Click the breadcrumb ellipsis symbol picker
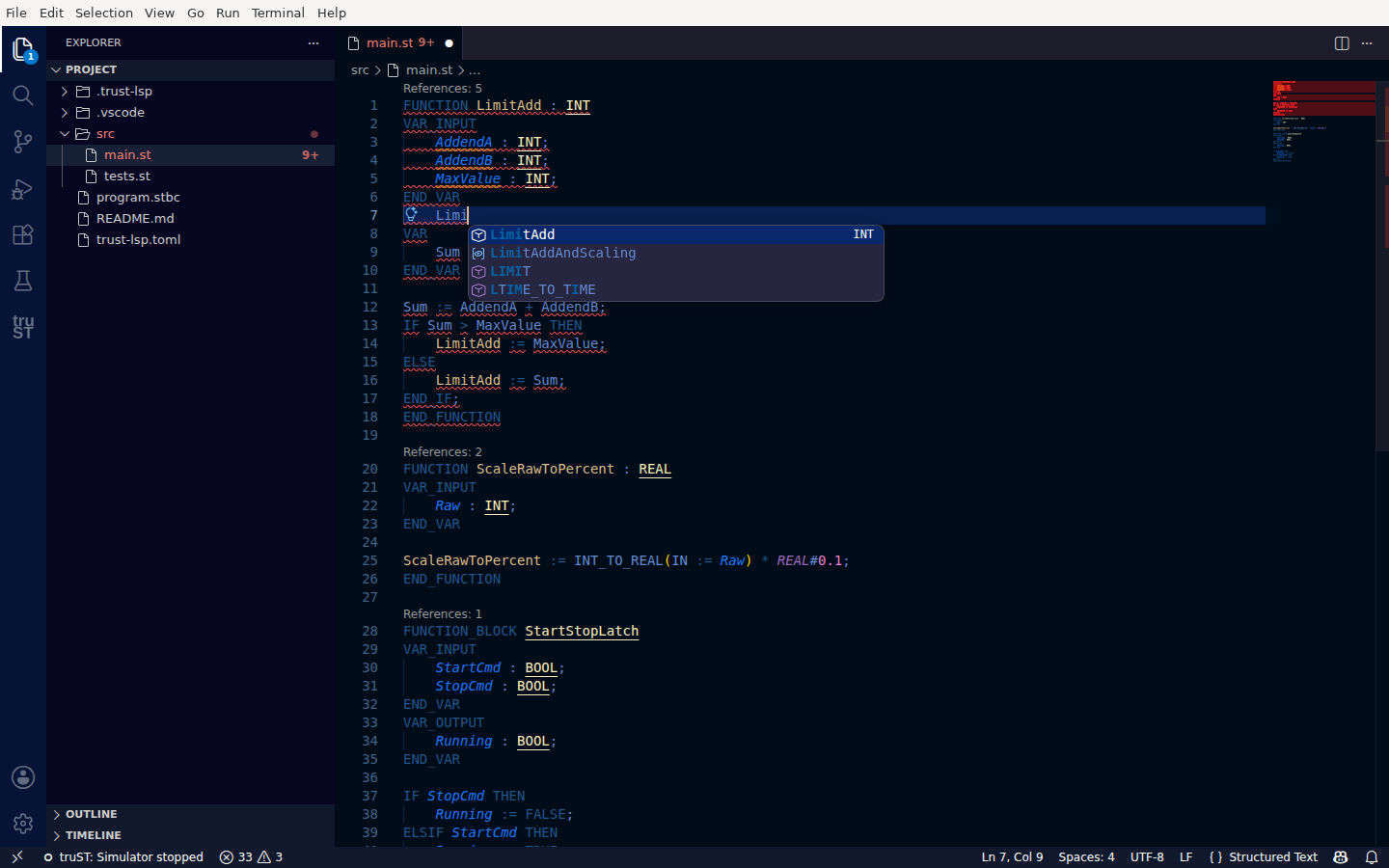Image resolution: width=1389 pixels, height=868 pixels. [x=475, y=70]
